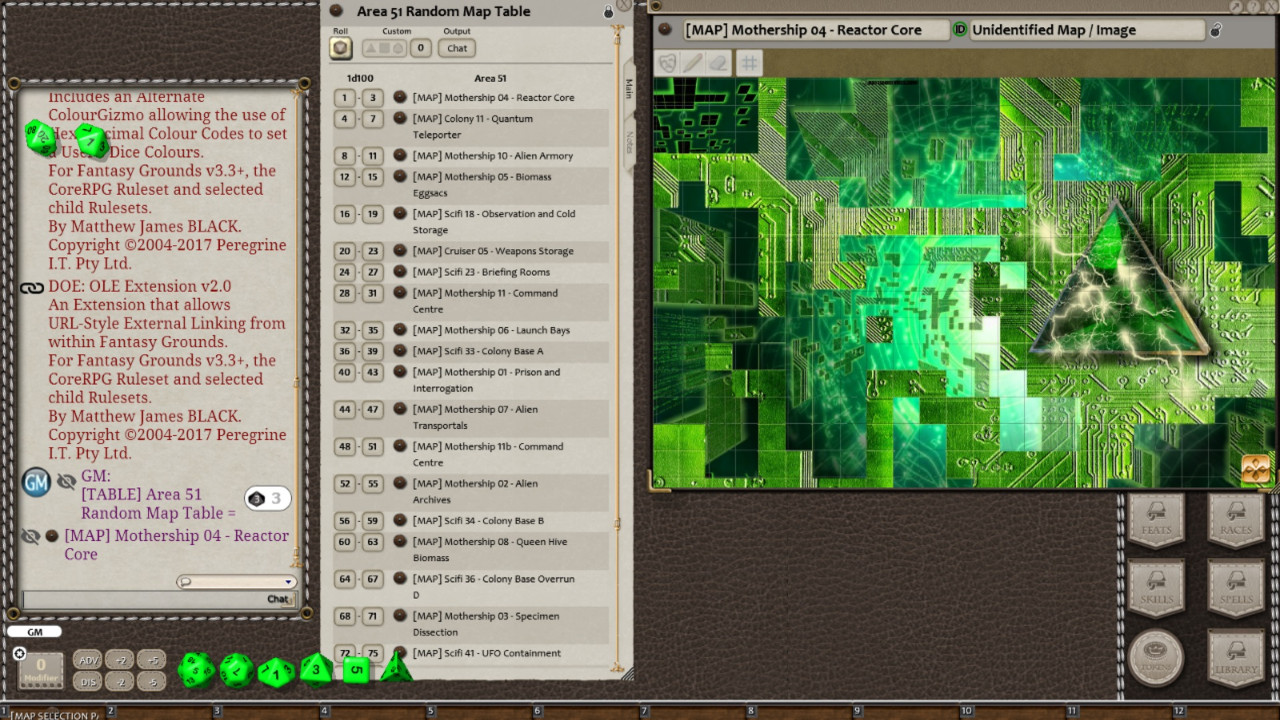This screenshot has height=720, width=1280.
Task: Open the Tokens sidebar button
Action: (1156, 658)
